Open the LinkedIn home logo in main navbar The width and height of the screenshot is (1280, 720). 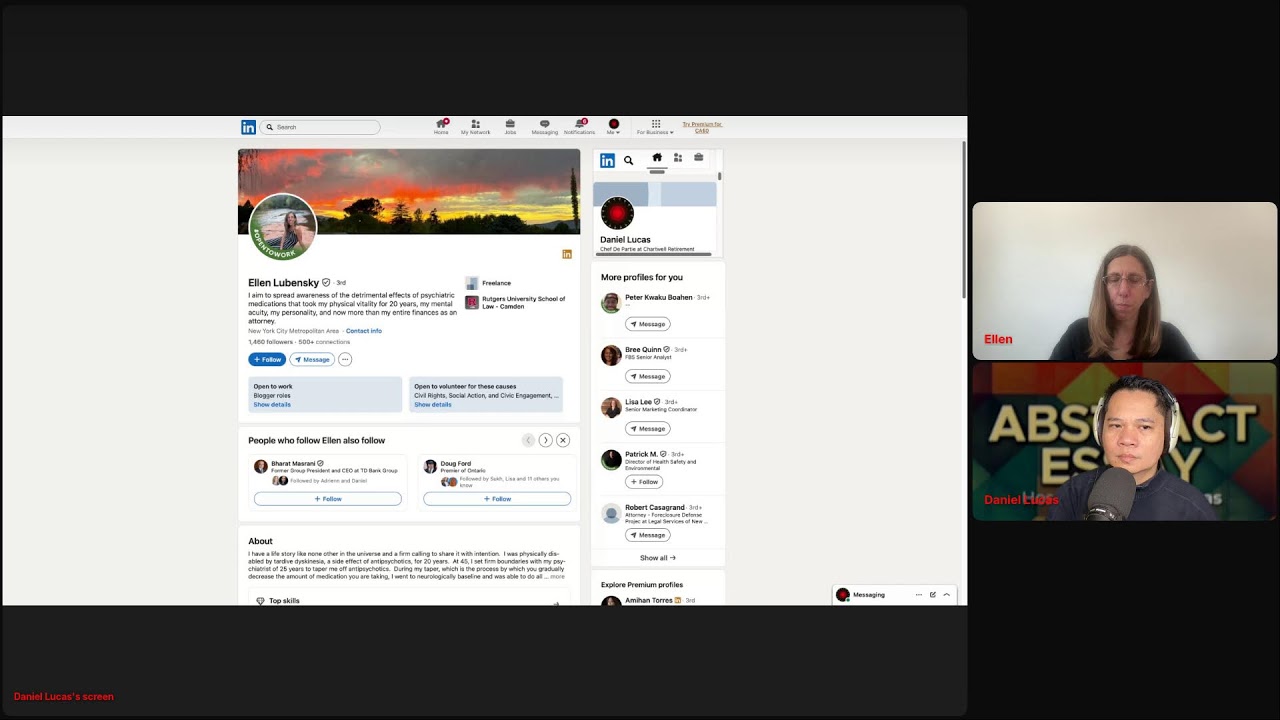tap(248, 127)
